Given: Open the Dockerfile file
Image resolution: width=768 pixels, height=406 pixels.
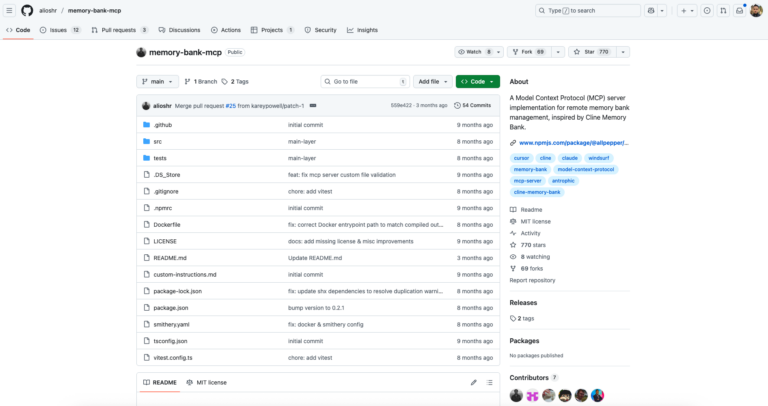Looking at the screenshot, I should (x=167, y=225).
